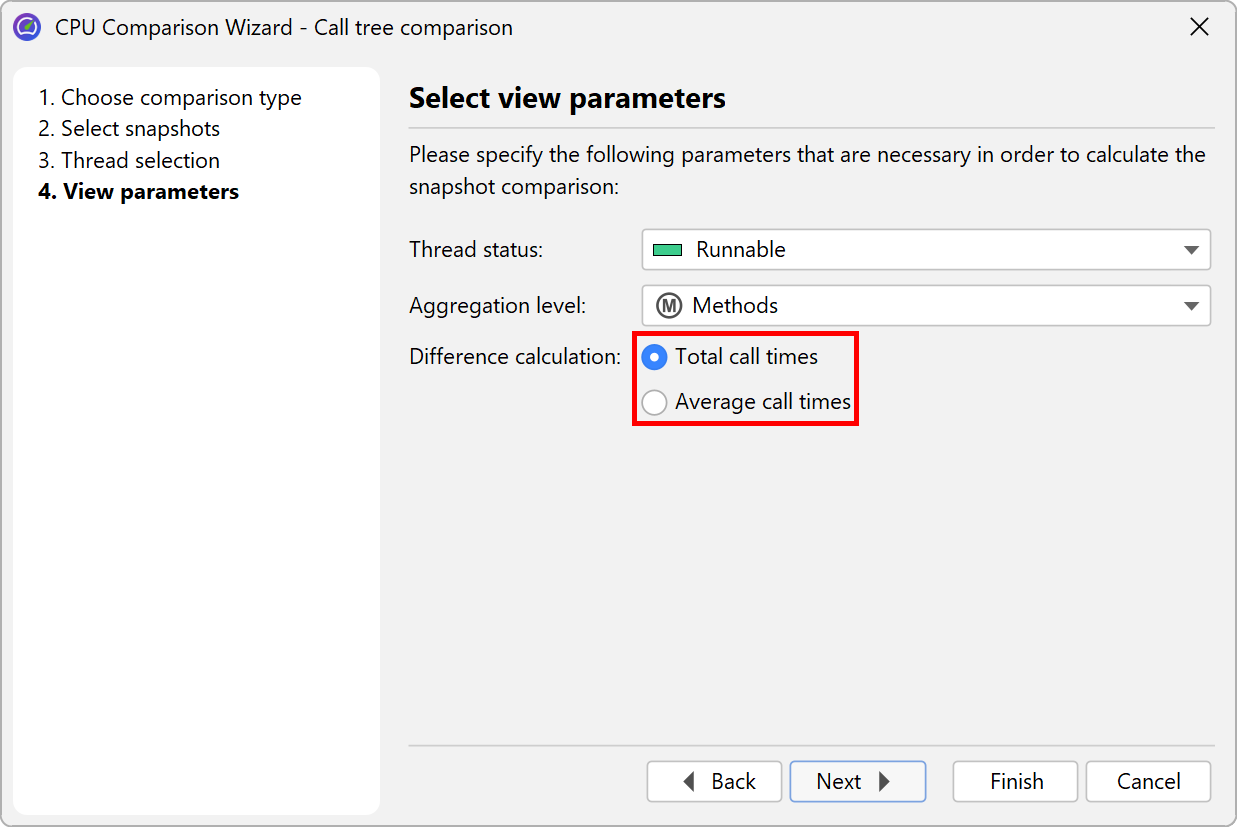Open the Thread status dropdown arrow
Viewport: 1237px width, 827px height.
tap(1191, 250)
